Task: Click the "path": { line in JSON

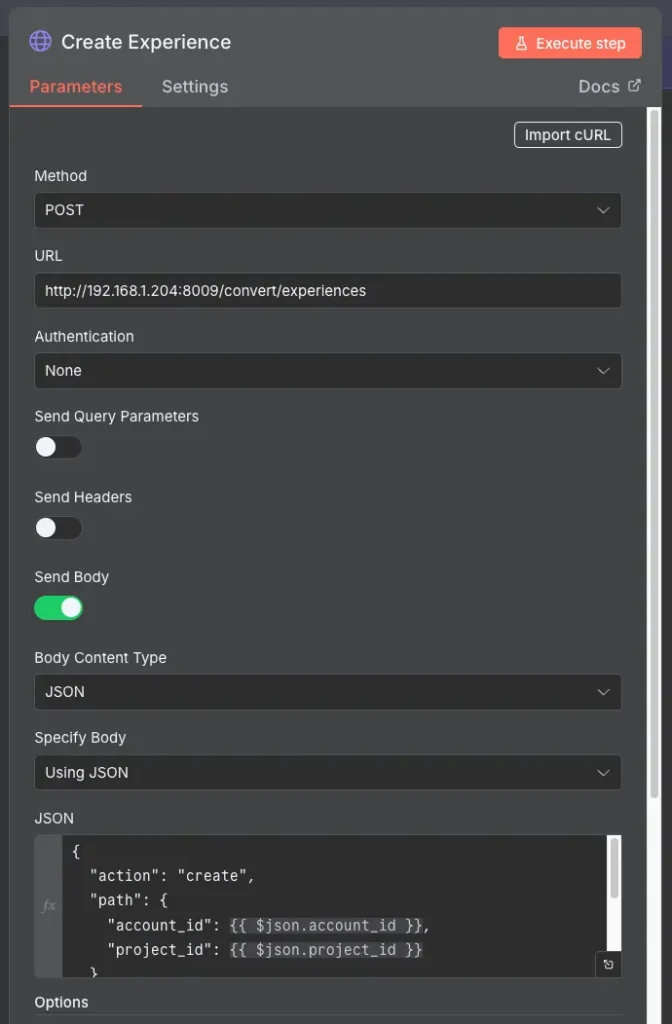Action: click(x=129, y=900)
